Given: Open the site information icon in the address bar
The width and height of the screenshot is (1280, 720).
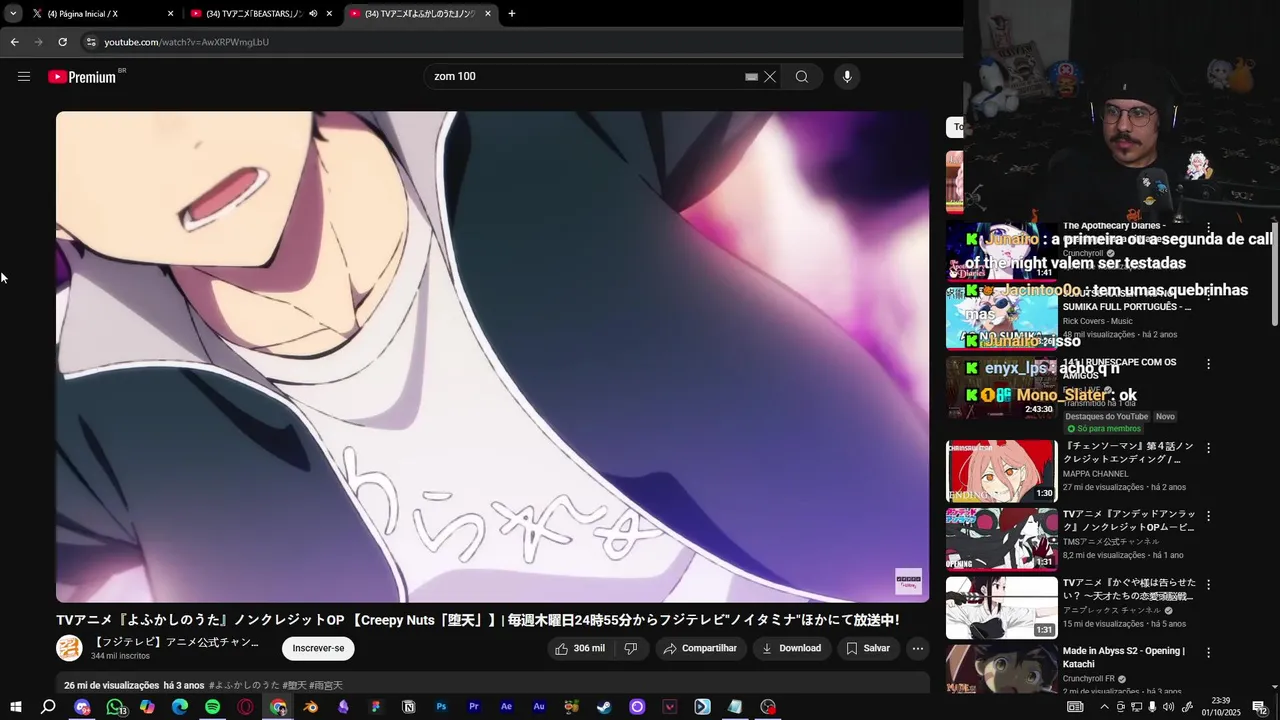Looking at the screenshot, I should [x=91, y=42].
